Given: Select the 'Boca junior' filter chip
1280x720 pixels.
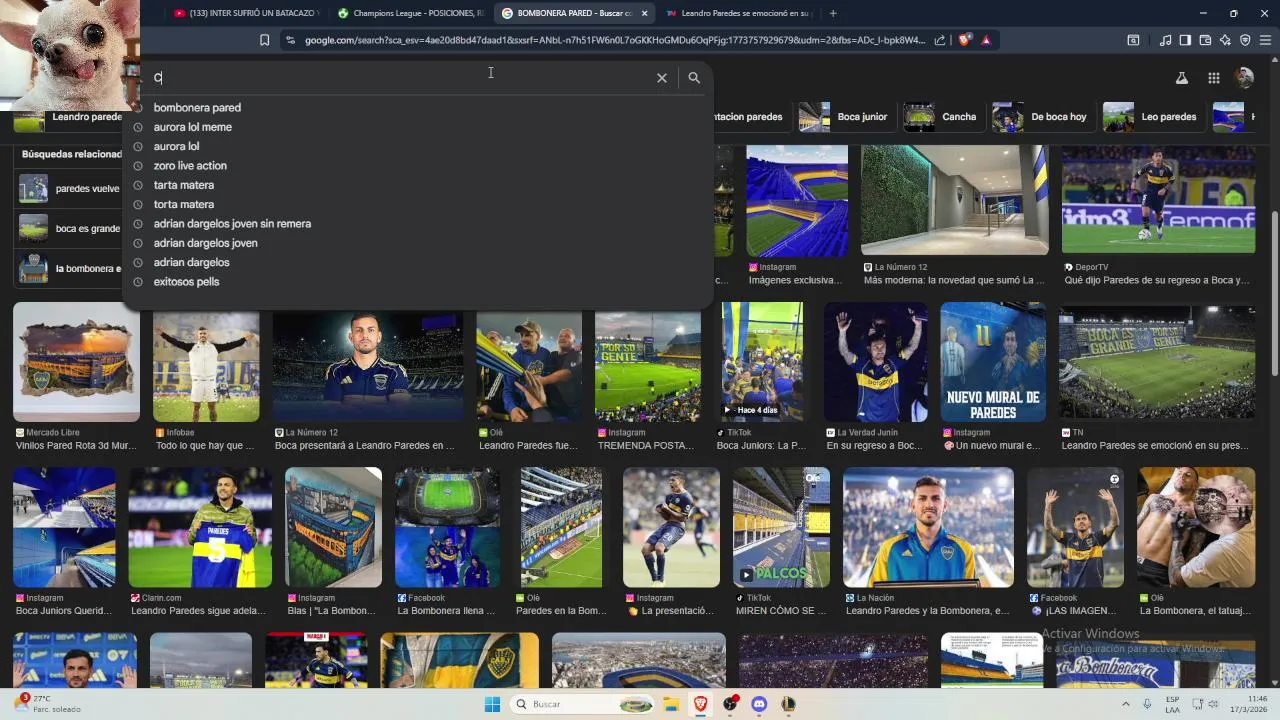Looking at the screenshot, I should click(843, 117).
